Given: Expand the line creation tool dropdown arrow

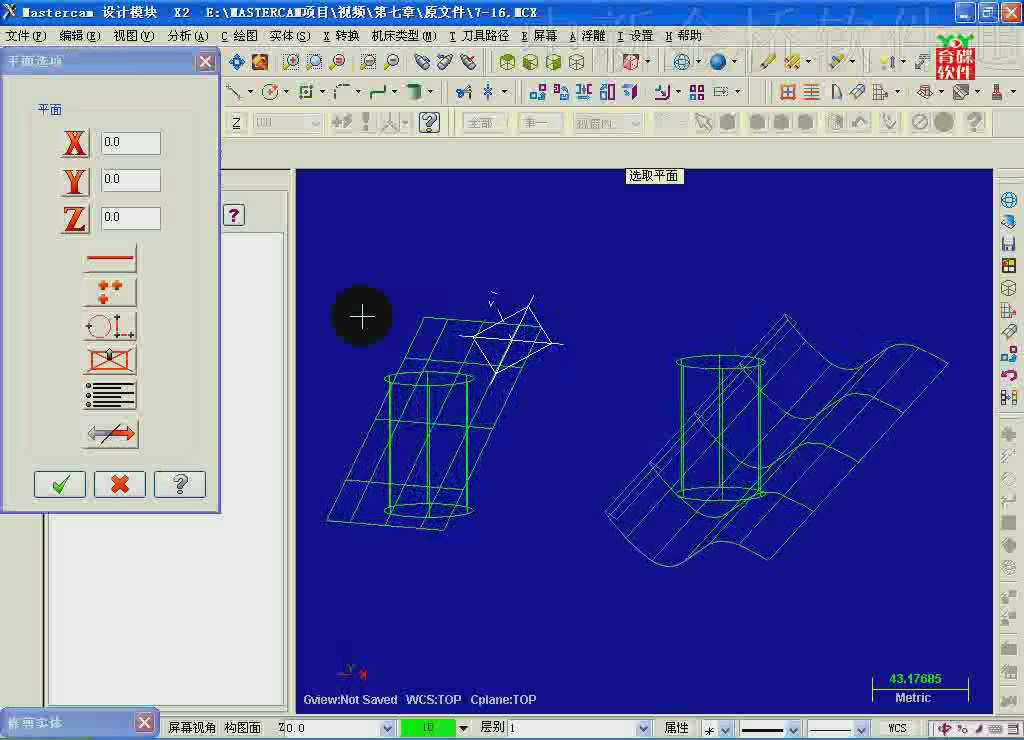Looking at the screenshot, I should coord(249,92).
